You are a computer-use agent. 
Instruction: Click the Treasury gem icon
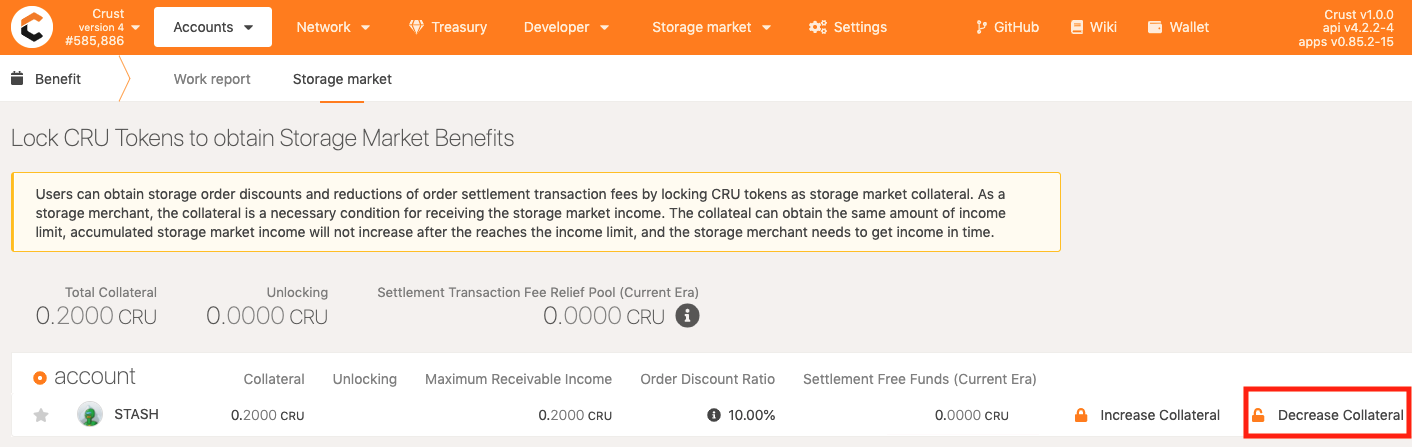[x=416, y=27]
